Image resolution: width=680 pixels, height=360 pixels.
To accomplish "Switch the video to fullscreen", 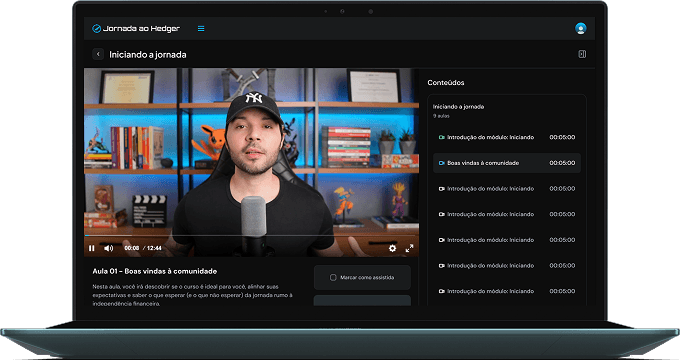I will pyautogui.click(x=409, y=248).
